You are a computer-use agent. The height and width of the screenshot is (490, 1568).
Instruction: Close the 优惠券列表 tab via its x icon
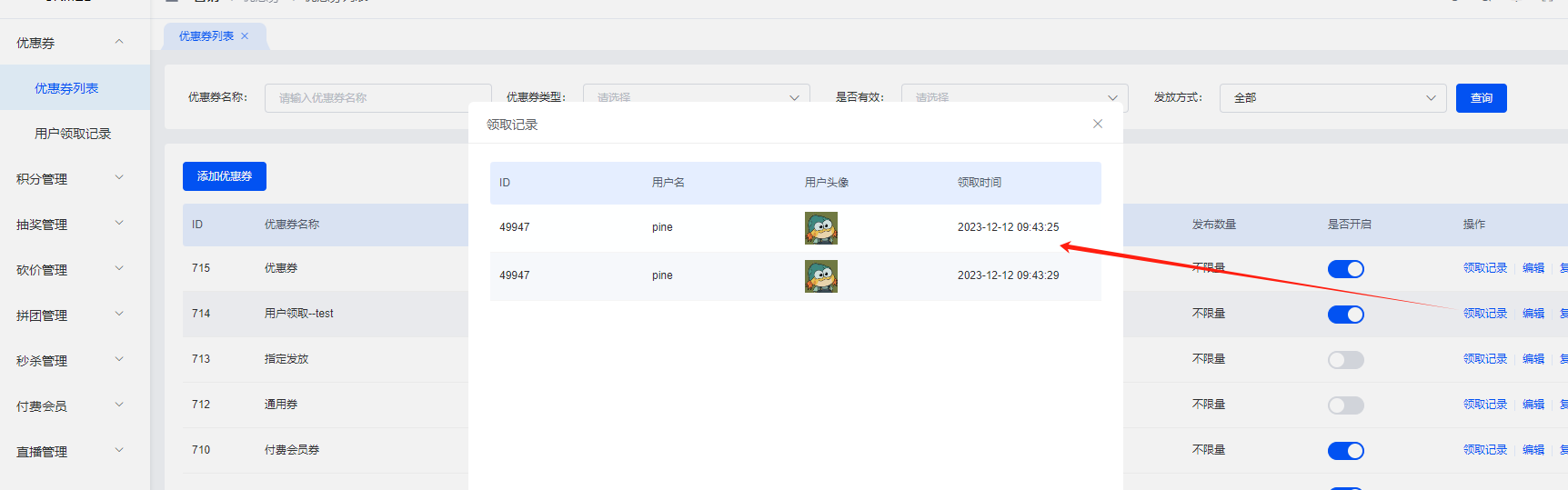(245, 36)
